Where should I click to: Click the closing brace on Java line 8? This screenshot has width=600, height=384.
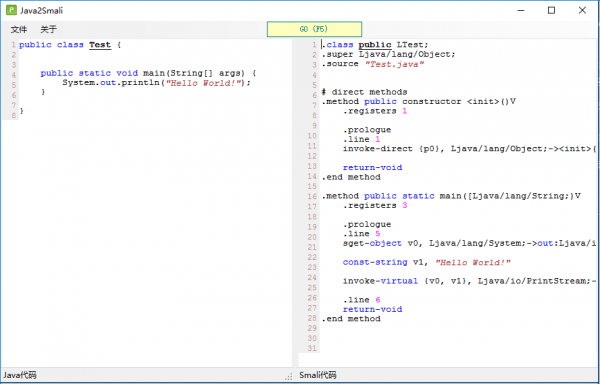tap(22, 111)
